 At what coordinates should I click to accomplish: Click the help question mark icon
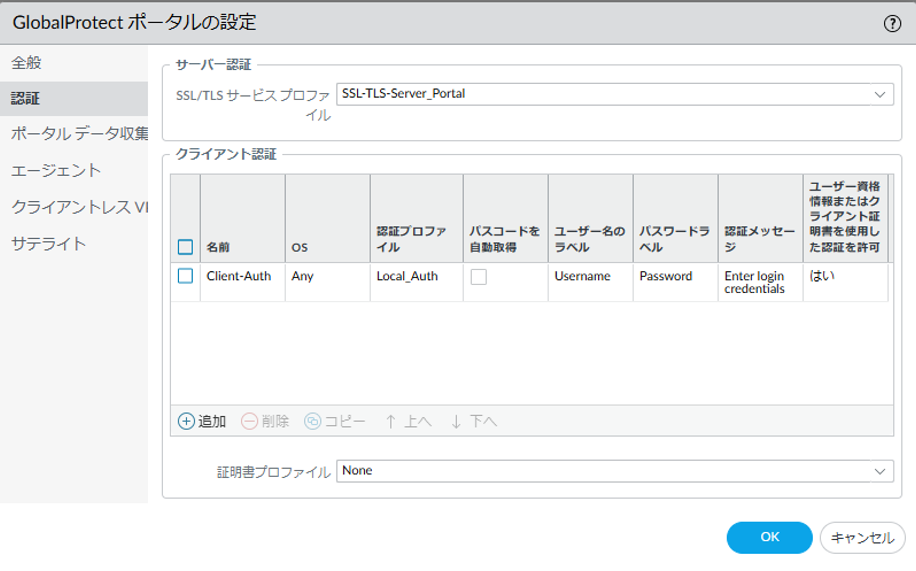[x=892, y=23]
